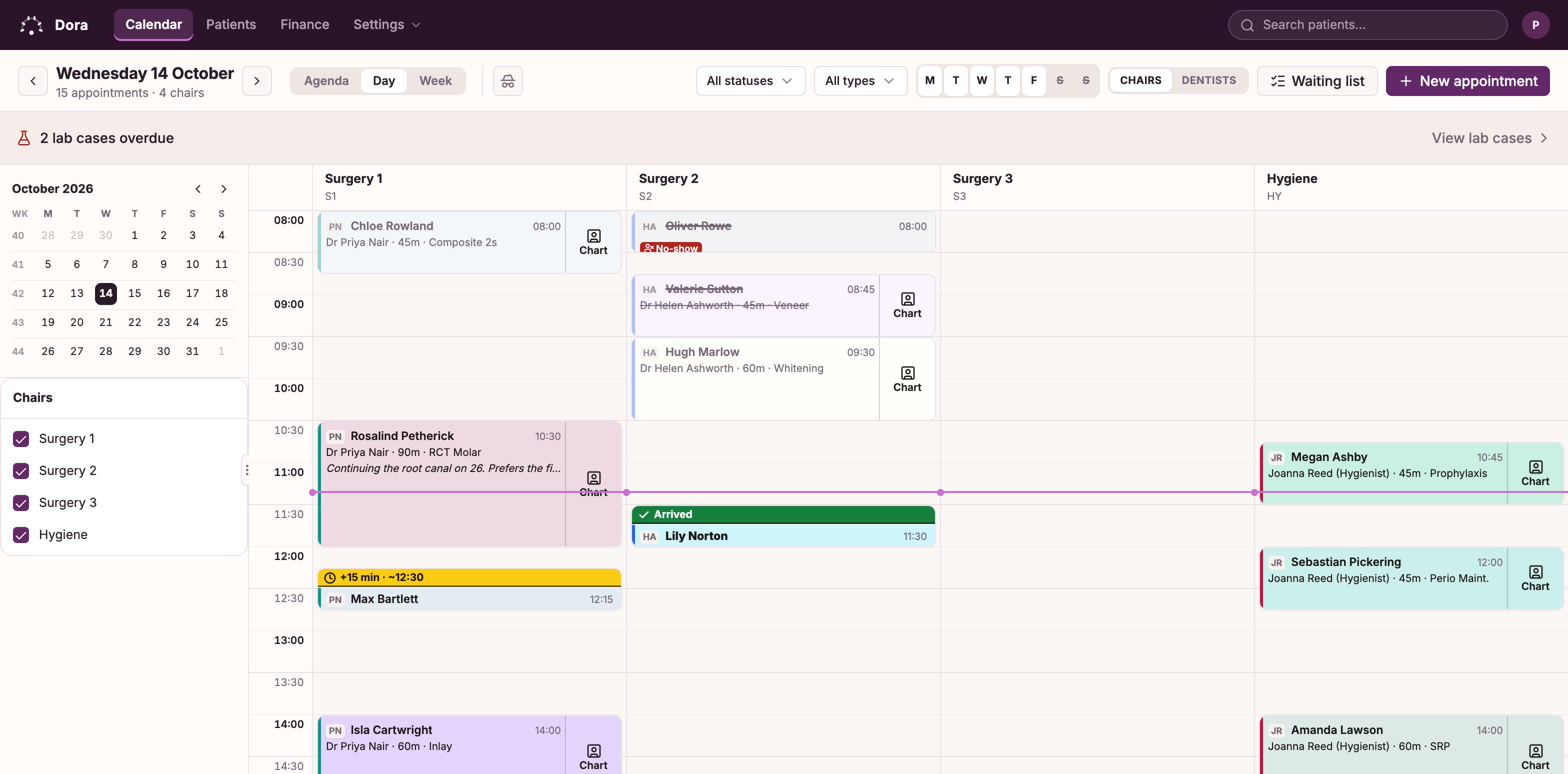Open the Finance tab
Screen dimensions: 1568x774
pos(304,25)
